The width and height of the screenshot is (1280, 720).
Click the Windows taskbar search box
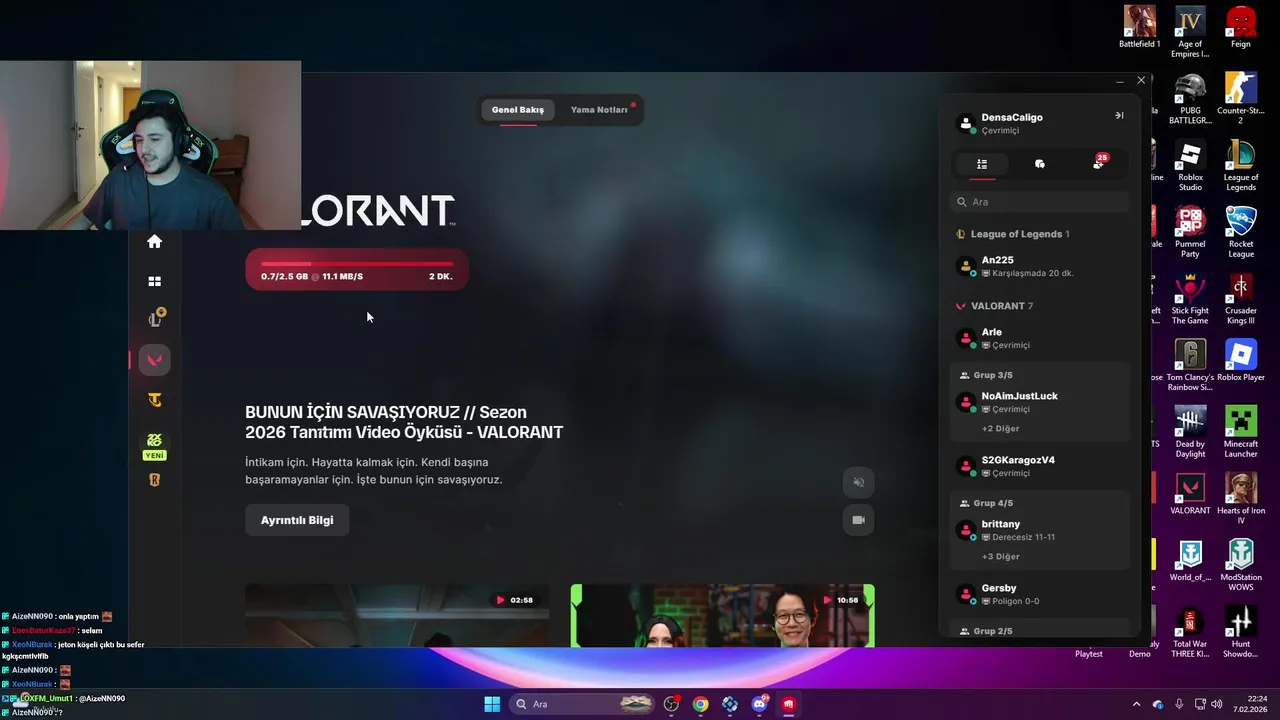point(583,704)
